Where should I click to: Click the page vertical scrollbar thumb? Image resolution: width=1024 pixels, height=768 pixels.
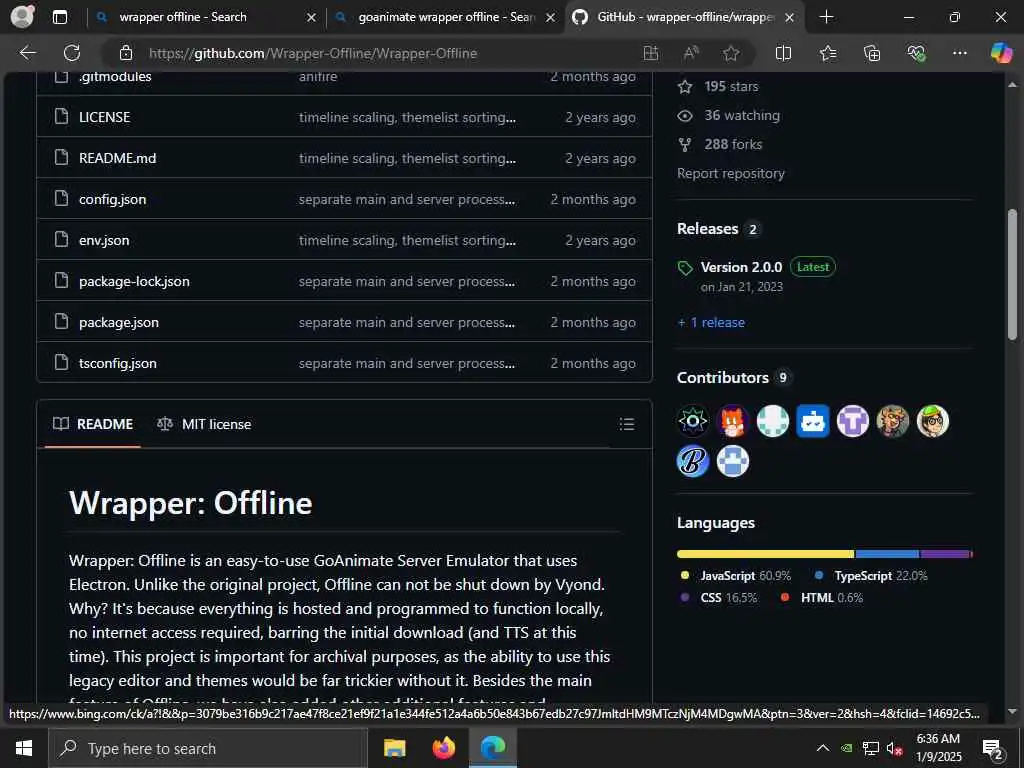tap(1012, 274)
